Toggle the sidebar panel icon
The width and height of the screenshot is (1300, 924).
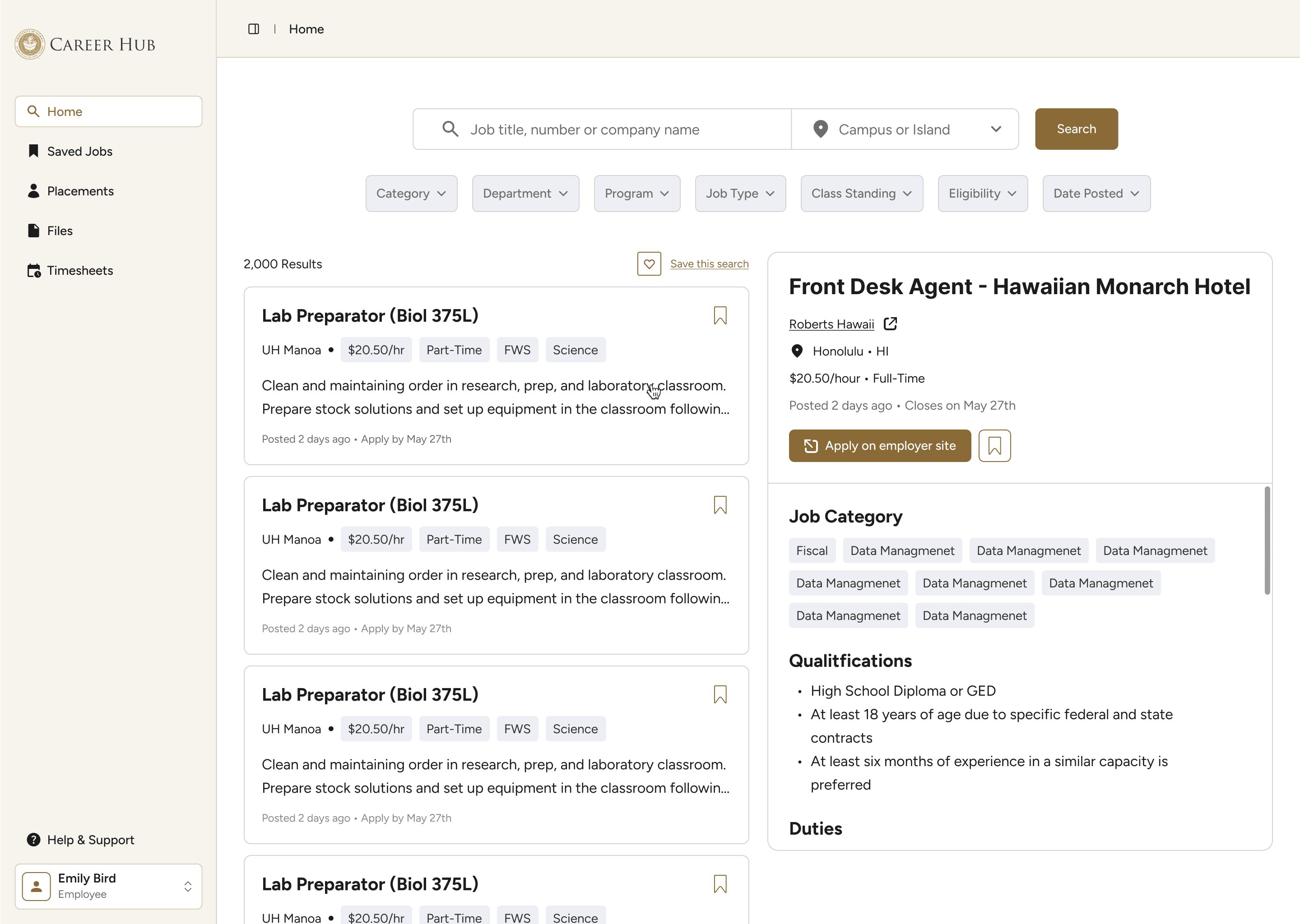[254, 29]
